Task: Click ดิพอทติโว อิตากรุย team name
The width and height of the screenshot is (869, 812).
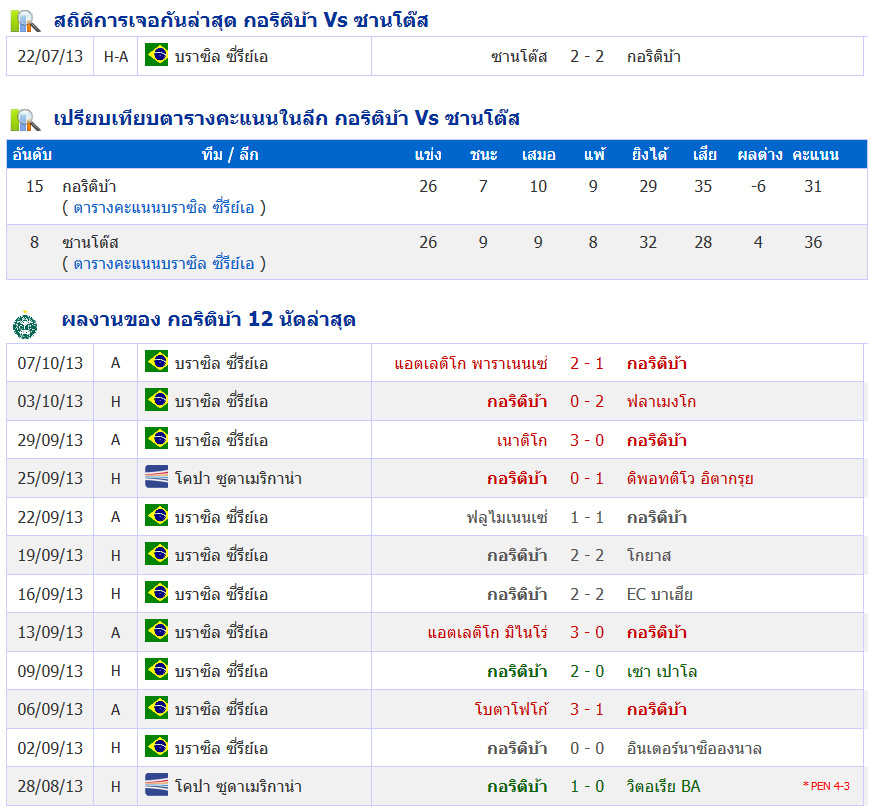Action: point(690,479)
